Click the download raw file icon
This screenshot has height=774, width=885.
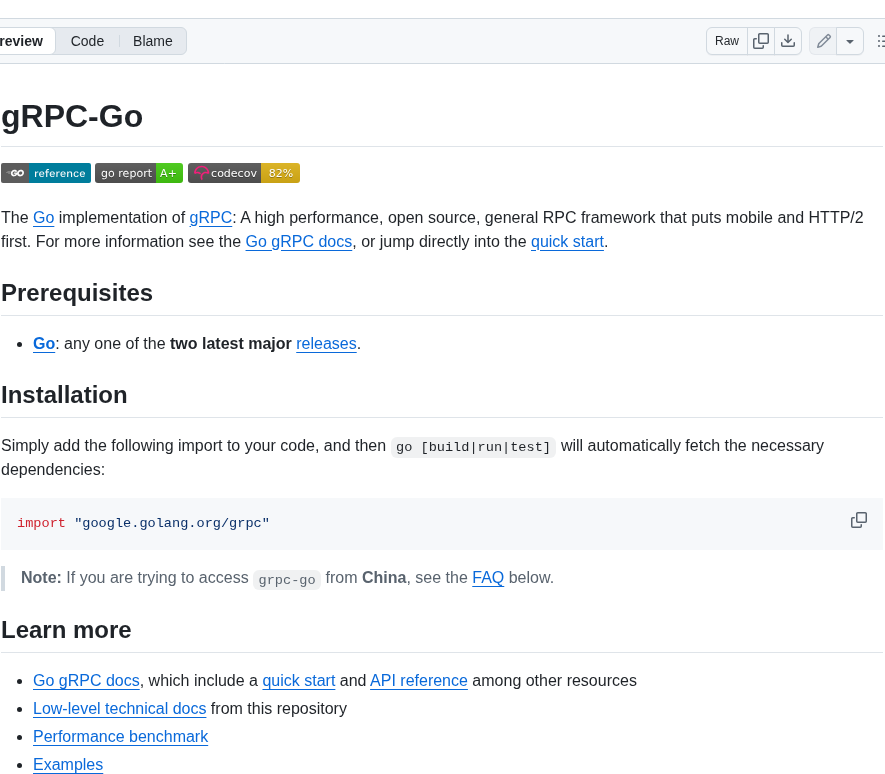coord(788,41)
